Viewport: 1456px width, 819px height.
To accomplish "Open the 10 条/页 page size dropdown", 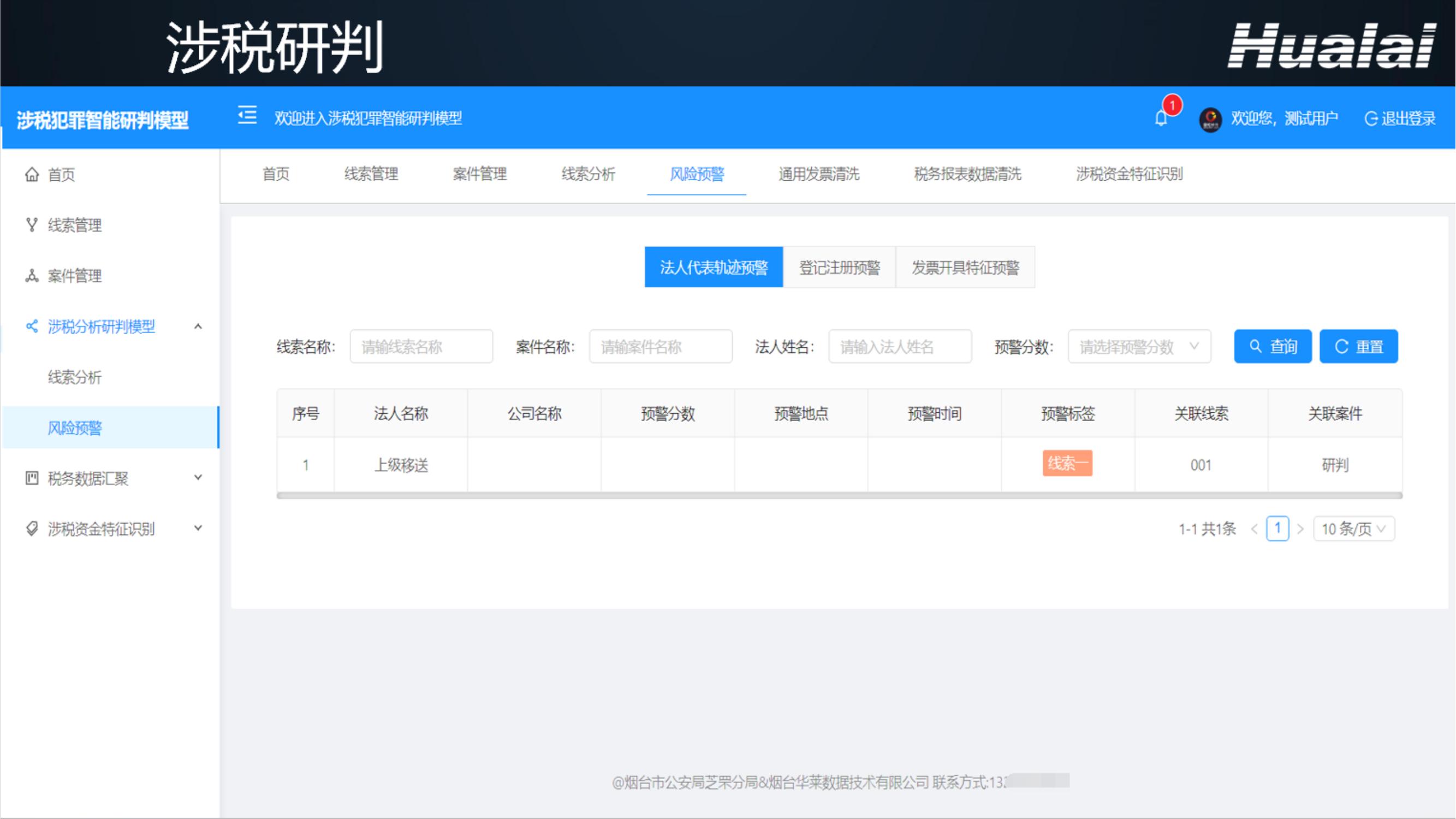I will 1354,529.
